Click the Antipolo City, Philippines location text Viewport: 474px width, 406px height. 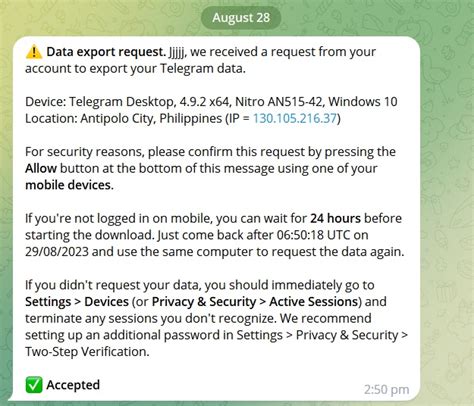tap(151, 118)
